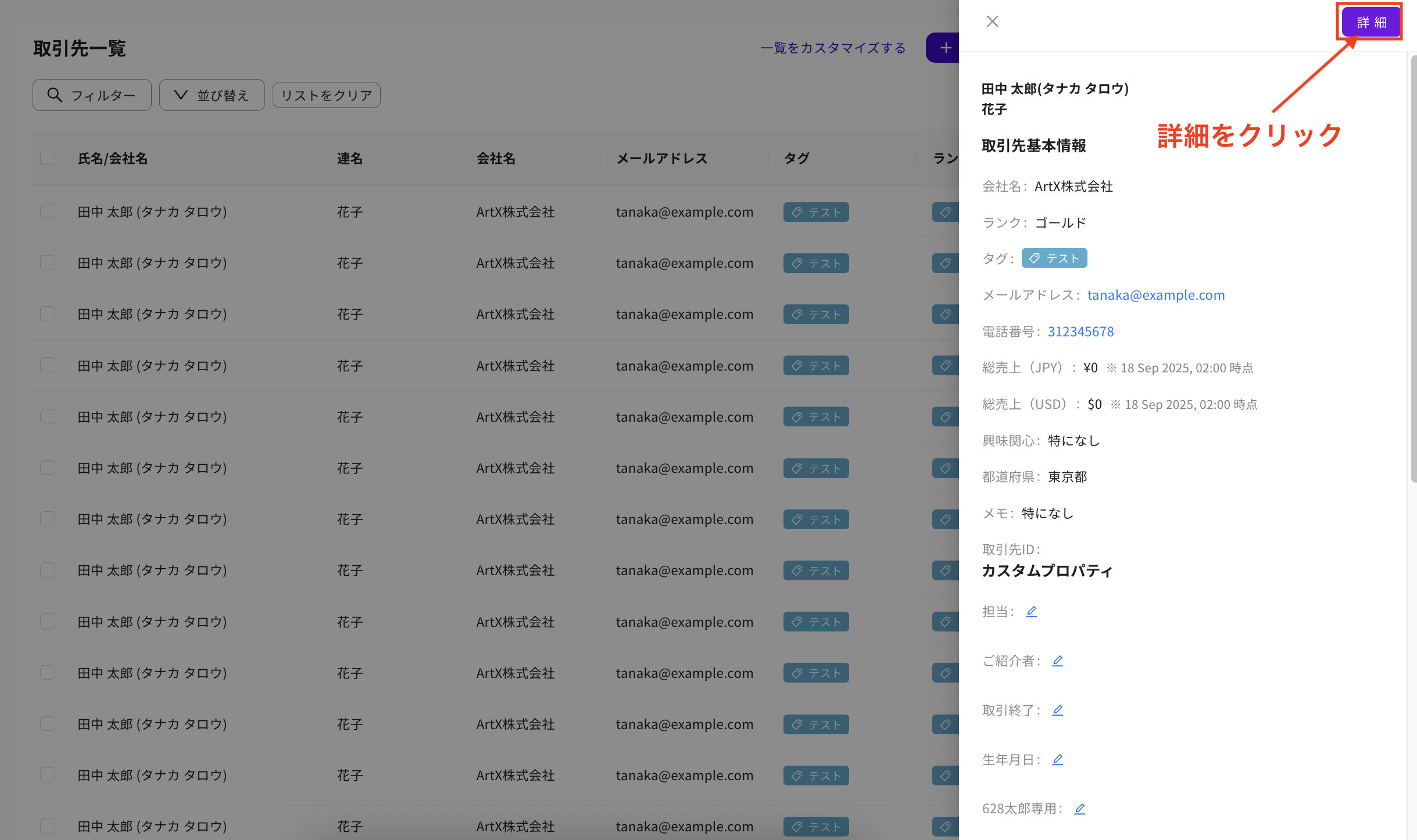The height and width of the screenshot is (840, 1417).
Task: Click the リストをクリア button
Action: [326, 95]
